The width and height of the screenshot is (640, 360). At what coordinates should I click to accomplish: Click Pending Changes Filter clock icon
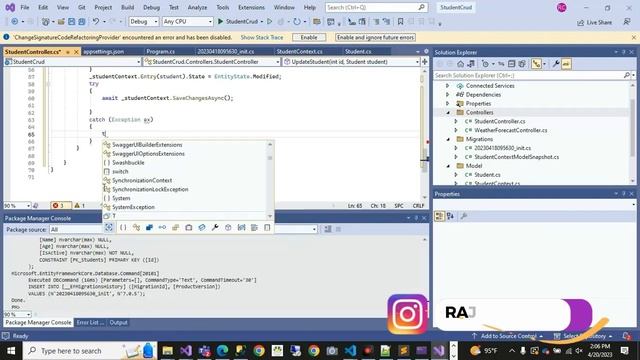pyautogui.click(x=485, y=64)
